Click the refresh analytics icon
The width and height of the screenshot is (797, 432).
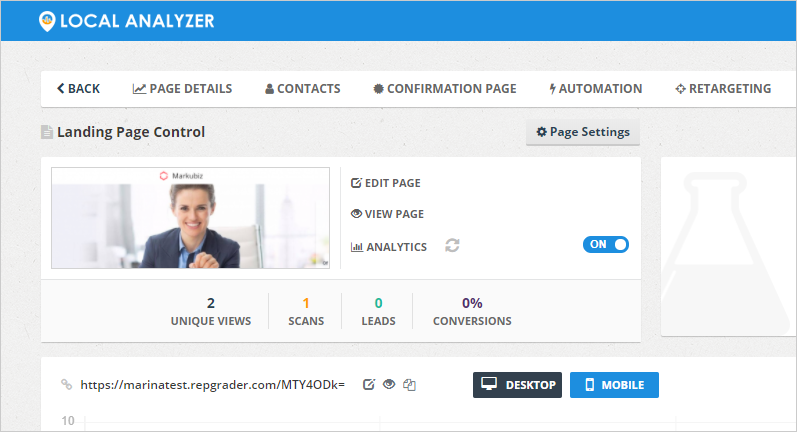453,246
